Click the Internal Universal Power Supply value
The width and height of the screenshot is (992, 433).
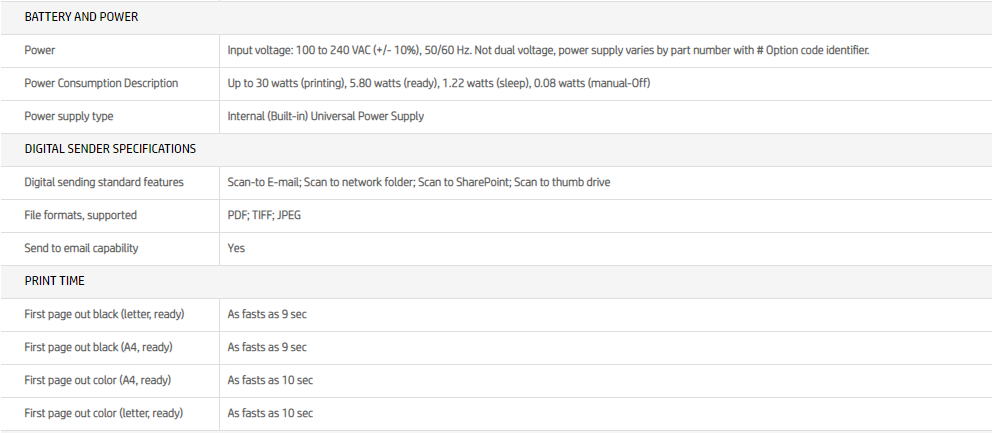pos(325,116)
